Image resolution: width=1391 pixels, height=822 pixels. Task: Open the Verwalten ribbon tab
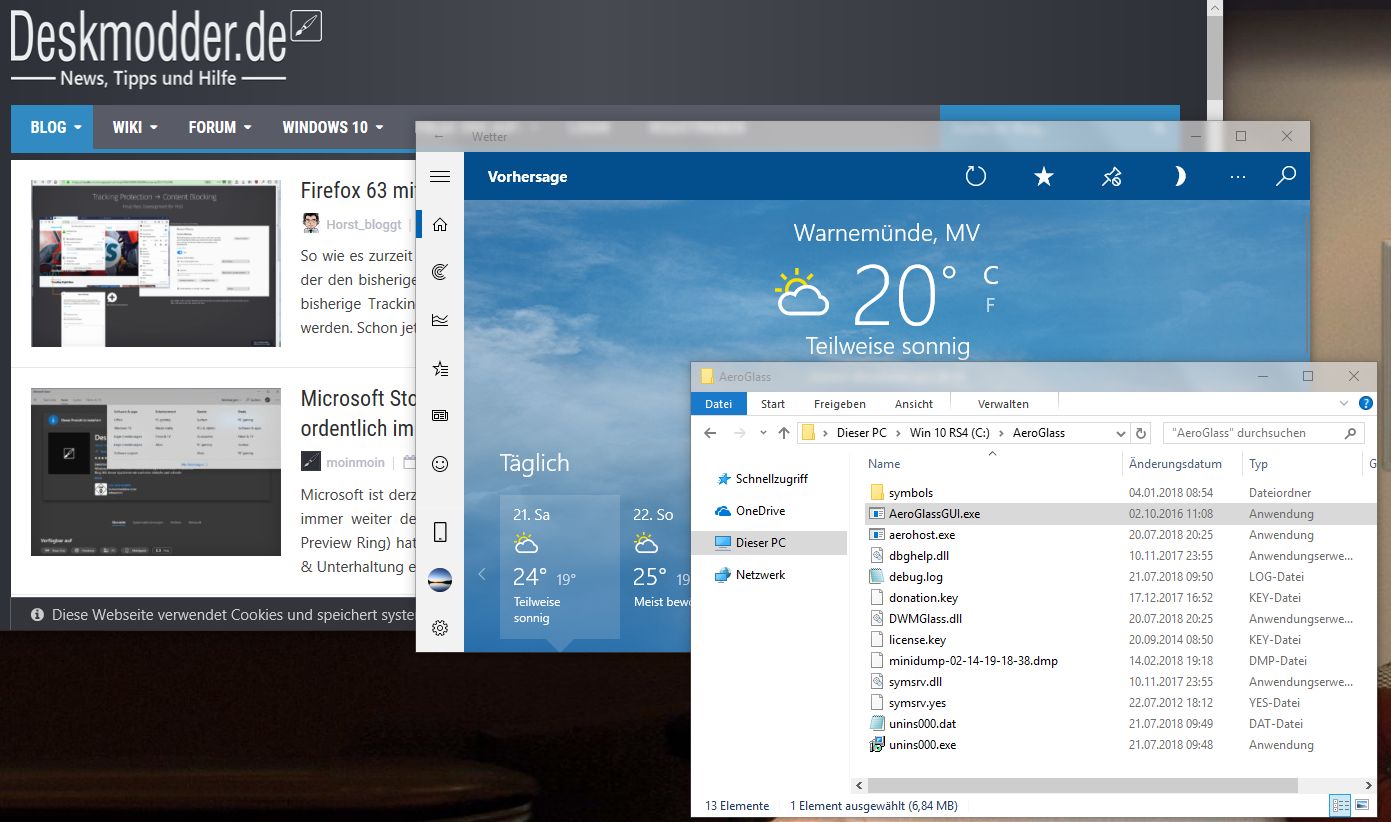click(x=1003, y=404)
